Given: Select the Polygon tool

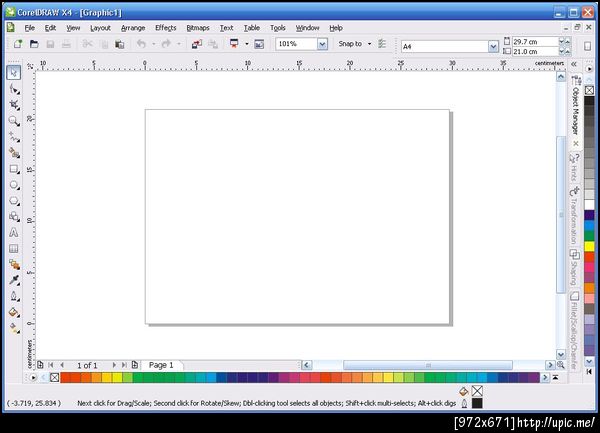Looking at the screenshot, I should [14, 200].
